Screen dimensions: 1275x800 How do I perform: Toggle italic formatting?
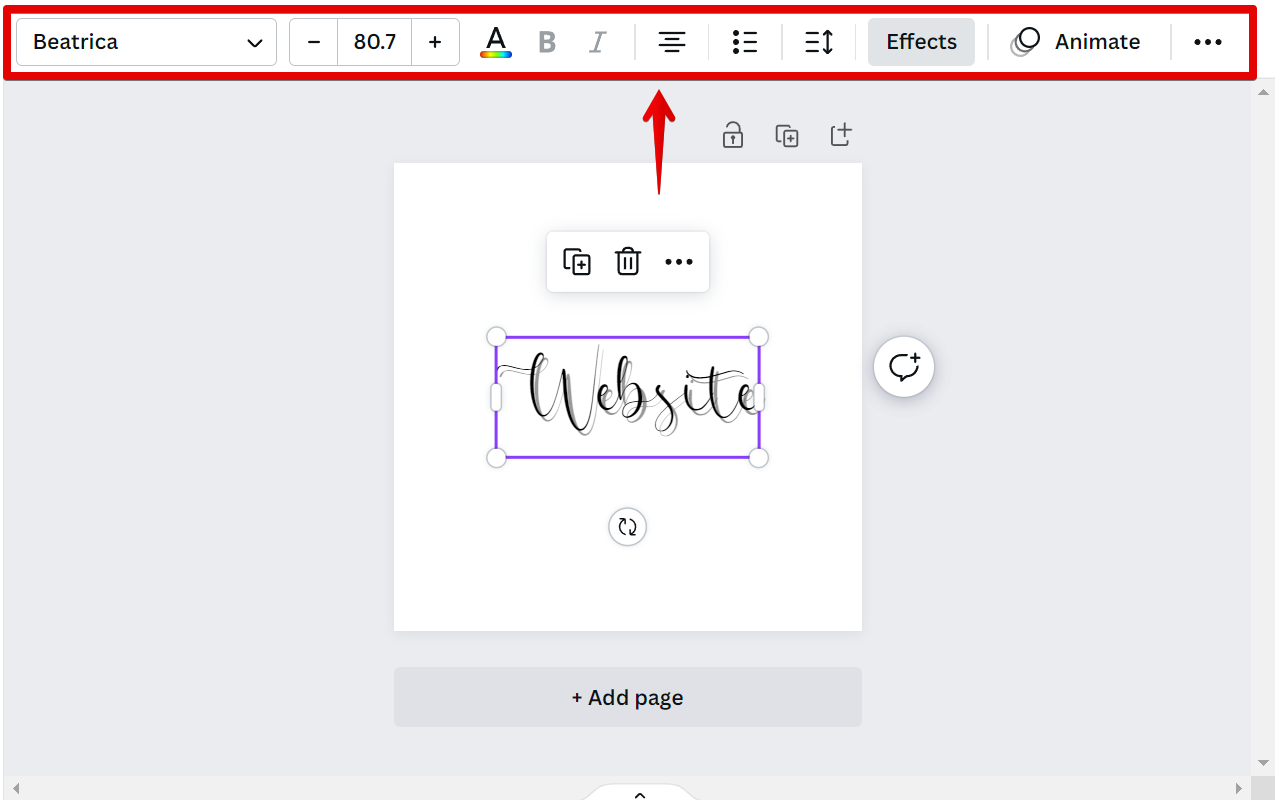click(597, 42)
